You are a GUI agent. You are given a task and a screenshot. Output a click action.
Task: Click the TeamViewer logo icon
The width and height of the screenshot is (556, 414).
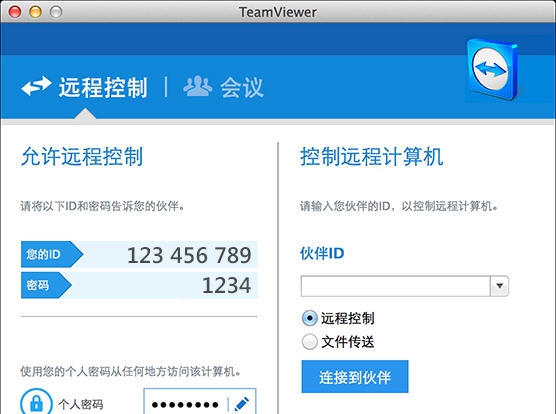pos(493,70)
